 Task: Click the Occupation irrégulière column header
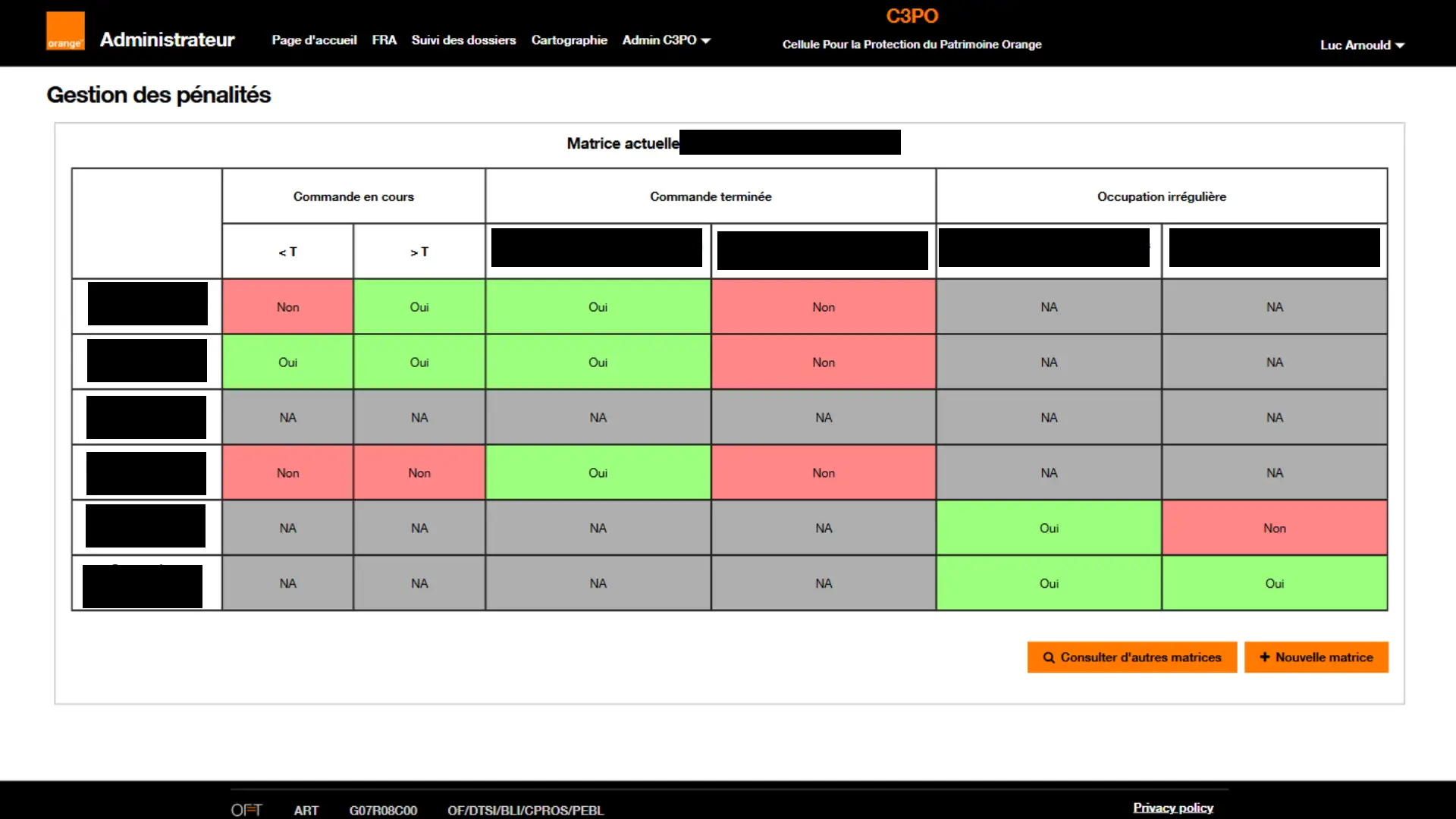point(1161,196)
